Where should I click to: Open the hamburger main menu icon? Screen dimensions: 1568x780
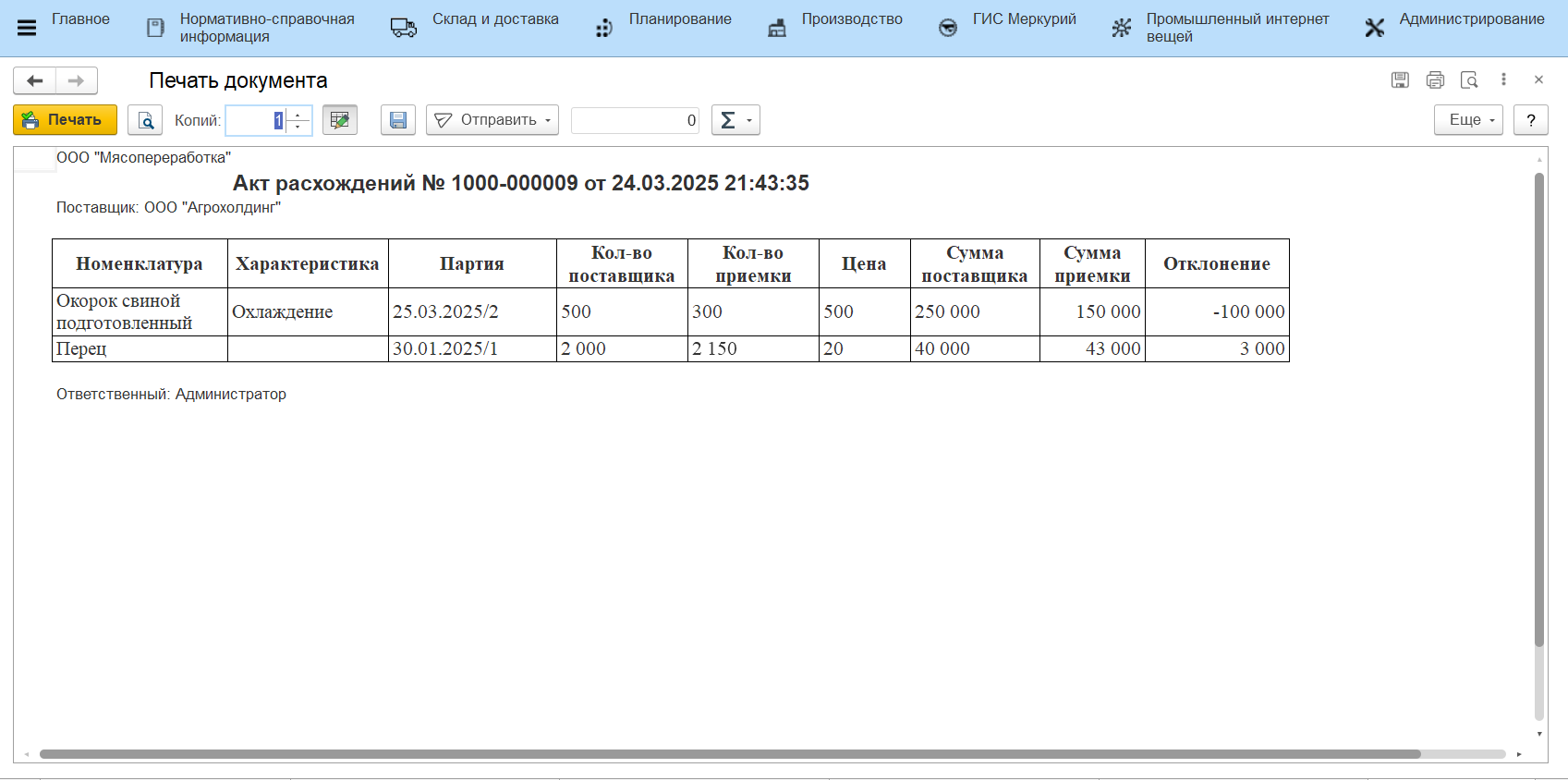coord(27,28)
